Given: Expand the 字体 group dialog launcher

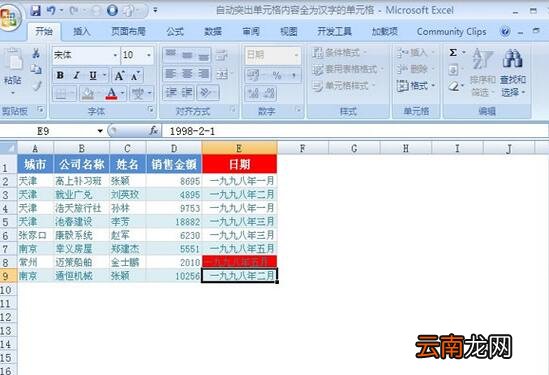Looking at the screenshot, I should [x=151, y=110].
